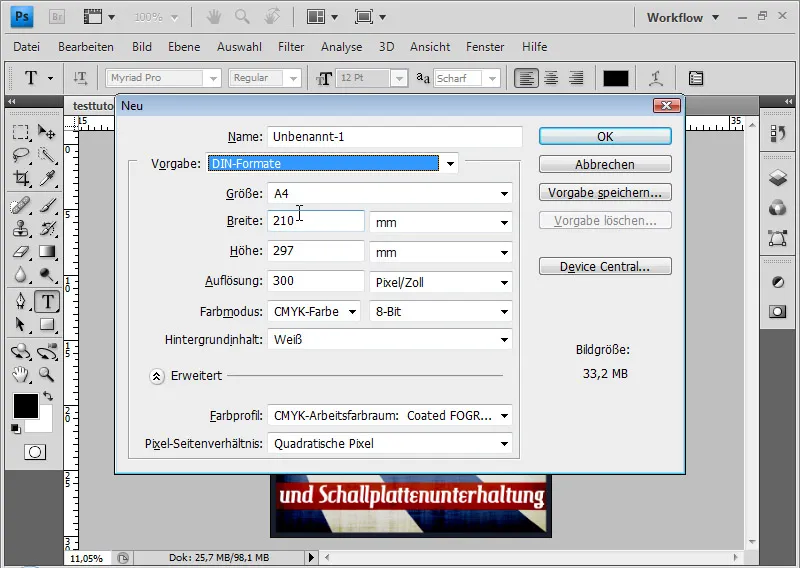Select the Lasso tool
800x568 pixels.
20,155
